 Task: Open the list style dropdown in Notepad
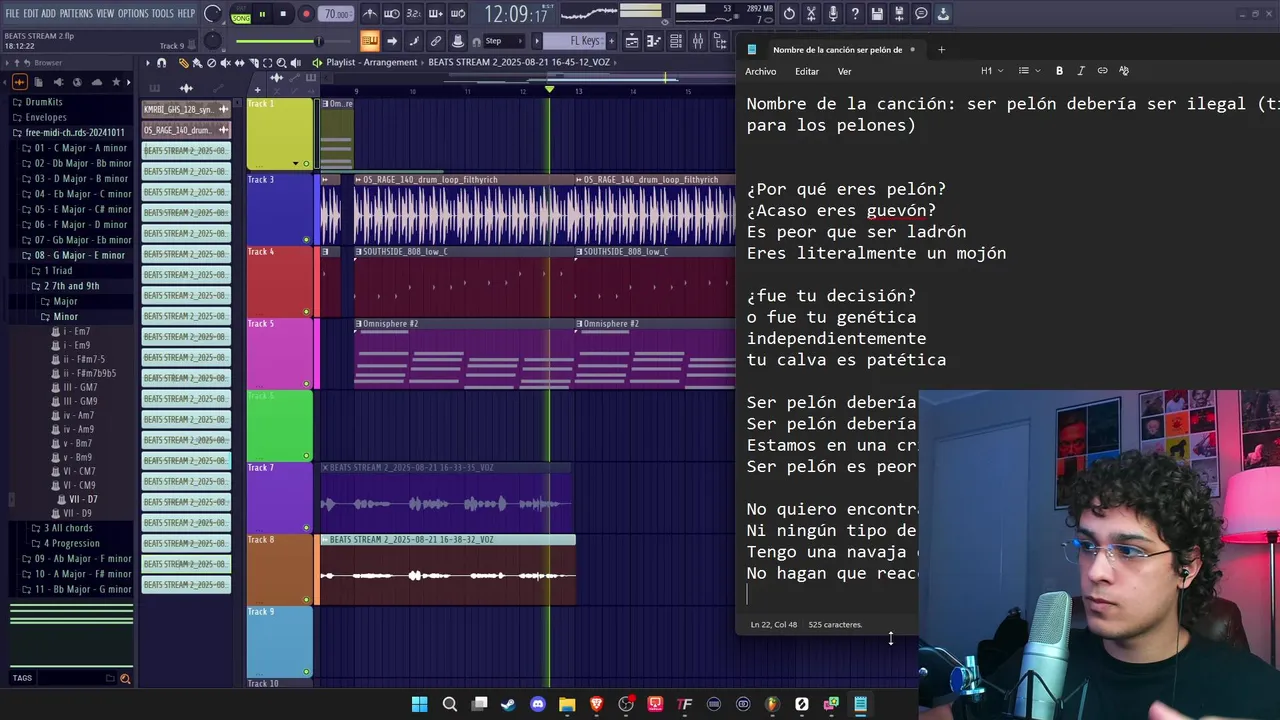tap(1028, 71)
